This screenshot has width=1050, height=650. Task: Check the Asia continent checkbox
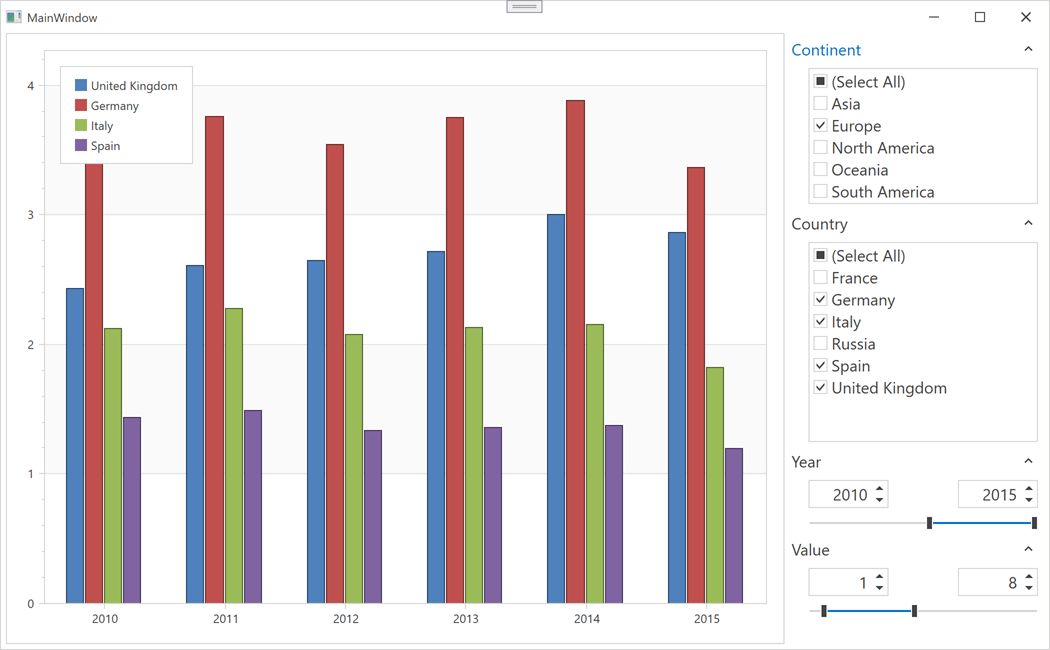[x=820, y=103]
